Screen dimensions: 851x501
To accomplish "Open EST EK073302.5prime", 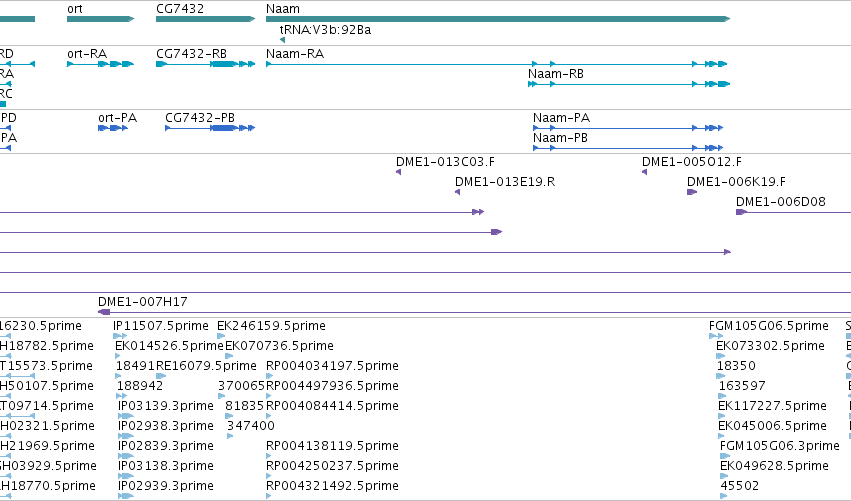I will point(770,346).
